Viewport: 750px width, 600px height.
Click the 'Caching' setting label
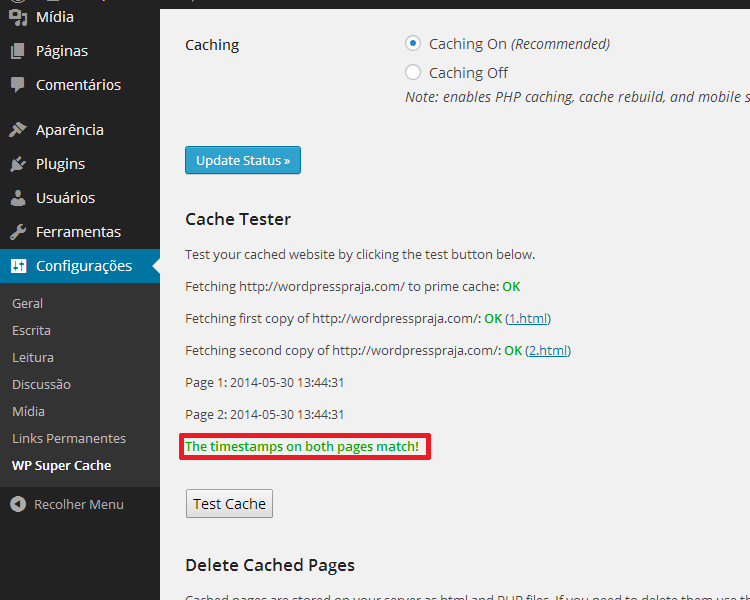(212, 45)
